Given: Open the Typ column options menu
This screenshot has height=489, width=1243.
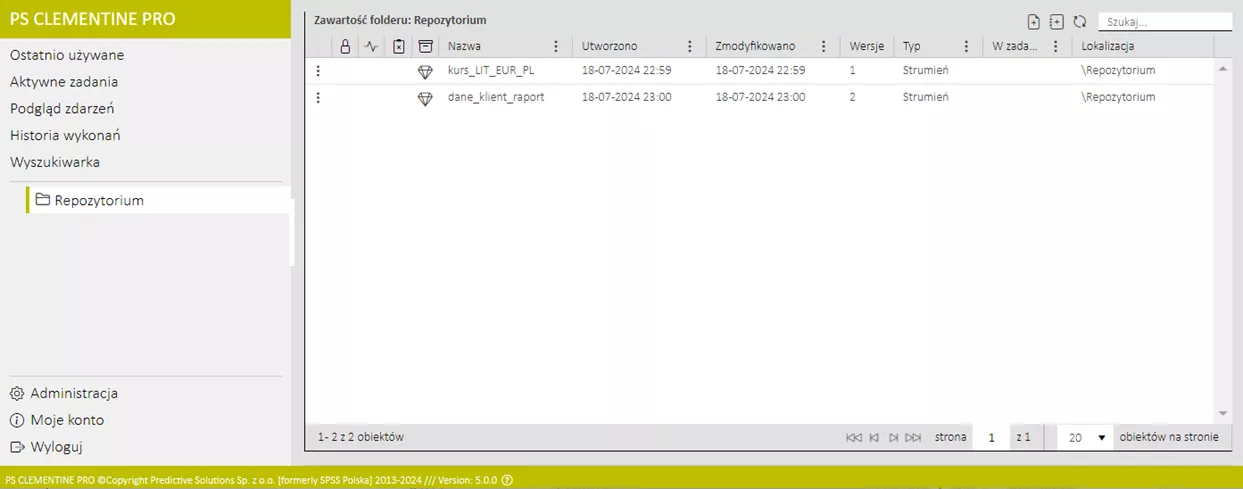Looking at the screenshot, I should (x=966, y=46).
